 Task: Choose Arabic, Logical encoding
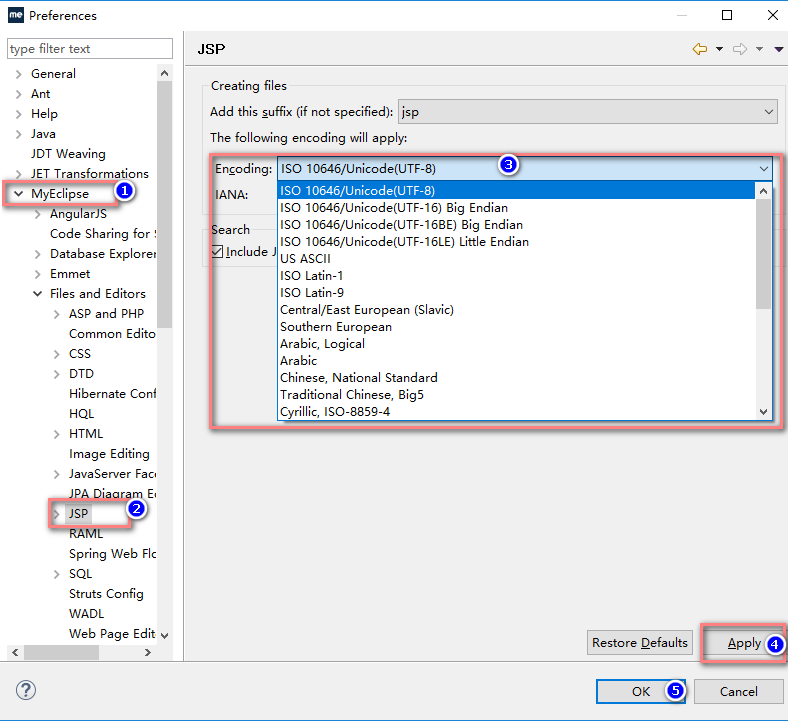pos(516,344)
